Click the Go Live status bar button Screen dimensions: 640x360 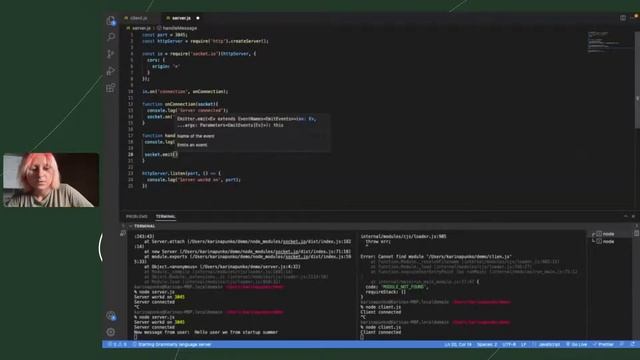click(576, 344)
